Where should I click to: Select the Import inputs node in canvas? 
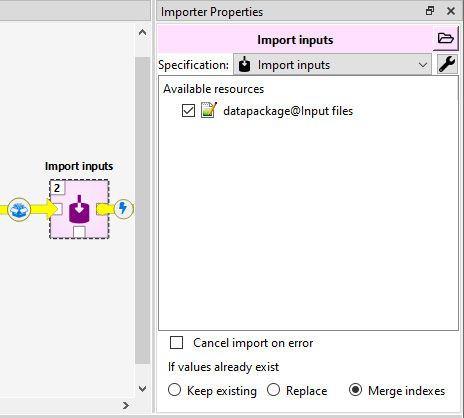click(79, 209)
